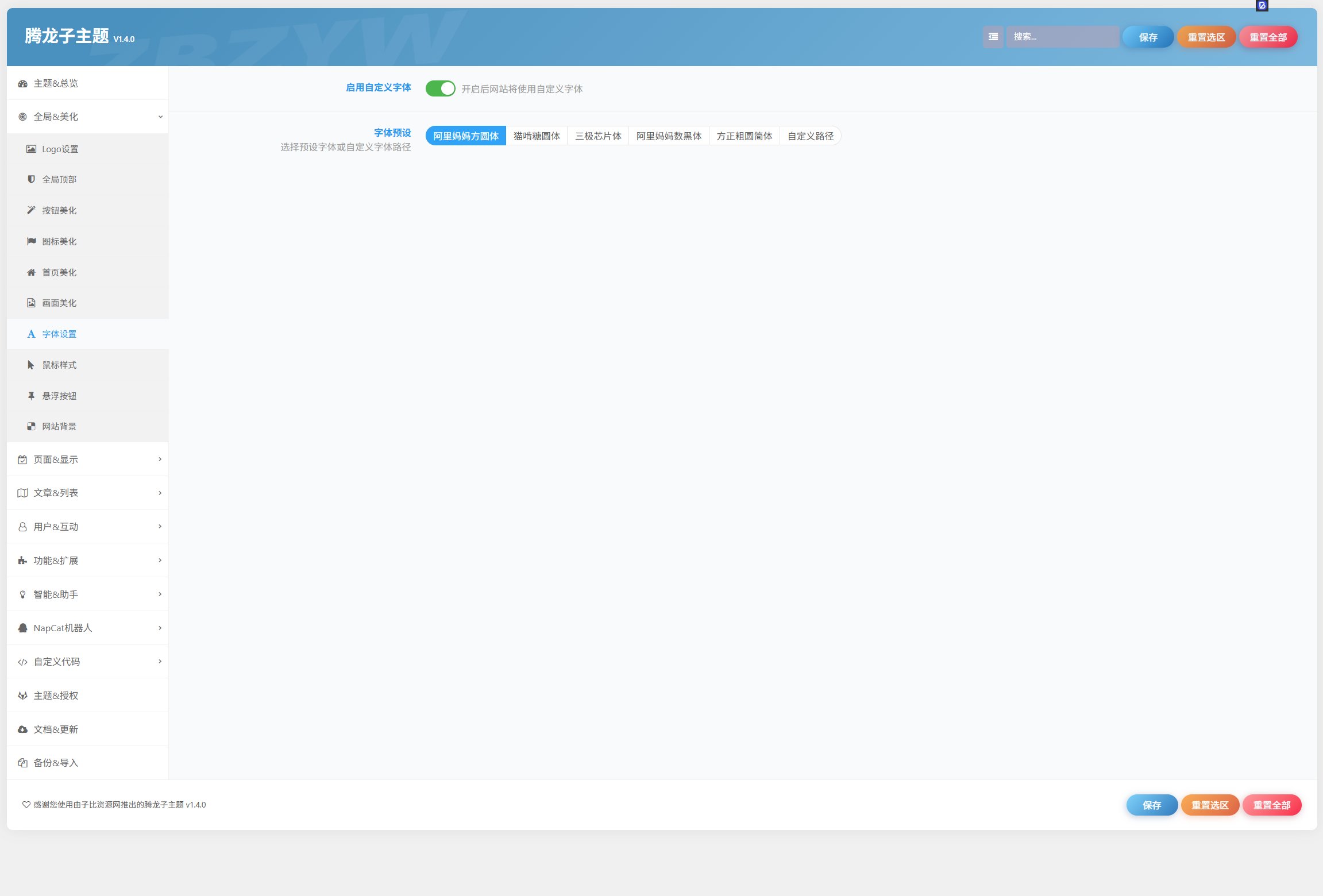Click the pushpin icon next to 悬浮按钮
1323x896 pixels.
pyautogui.click(x=32, y=396)
